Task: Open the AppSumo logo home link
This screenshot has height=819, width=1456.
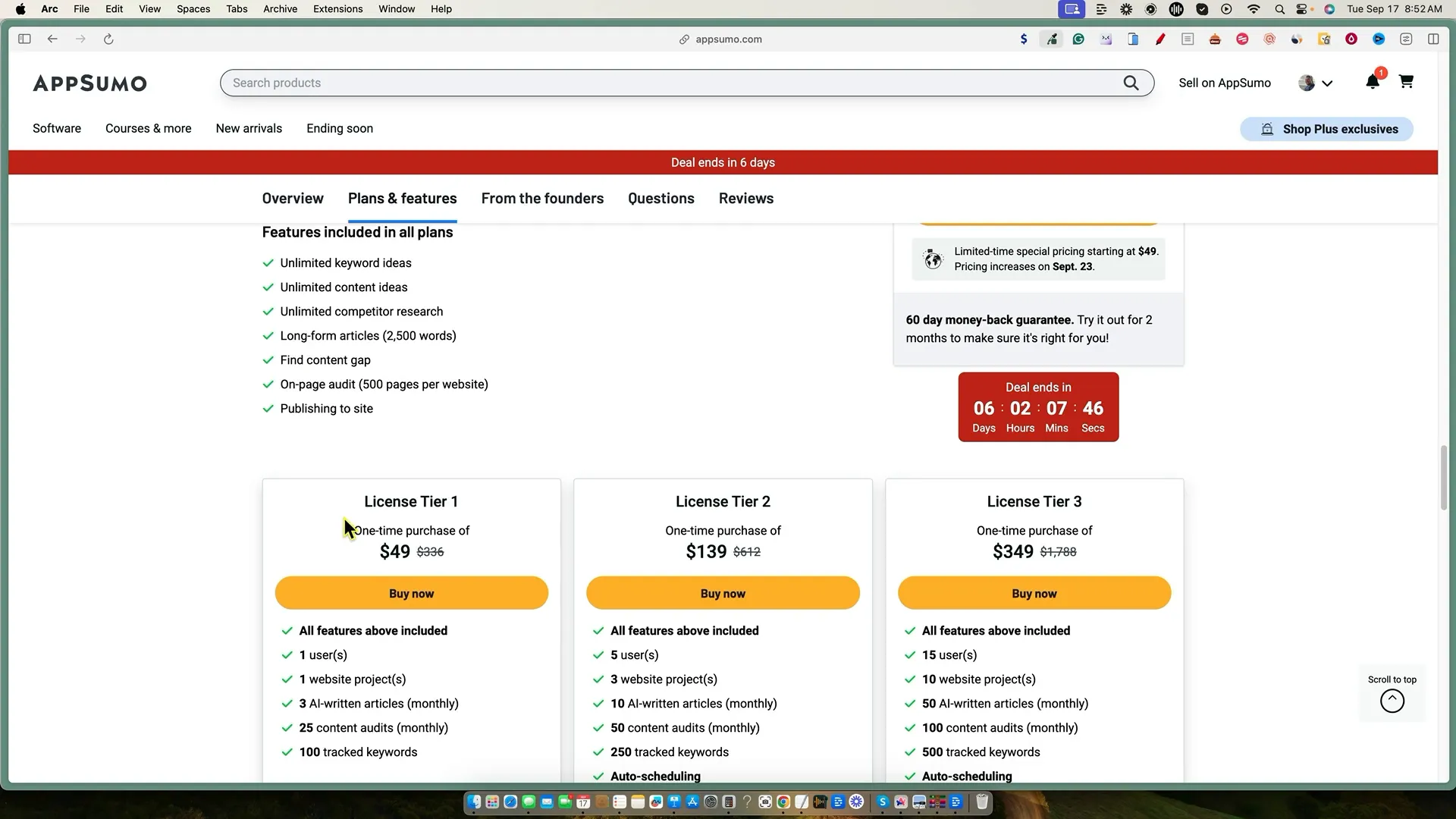Action: 89,83
